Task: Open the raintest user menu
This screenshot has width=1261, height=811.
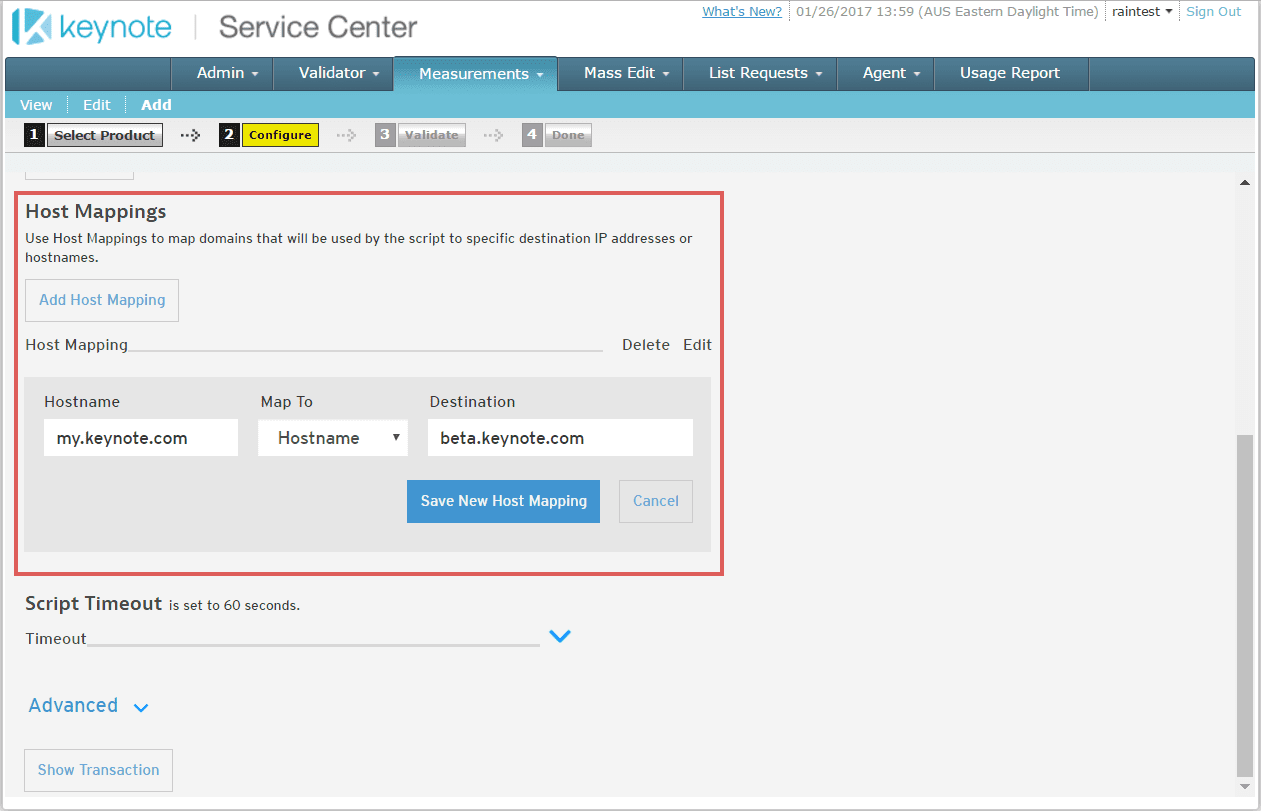Action: pos(1142,12)
